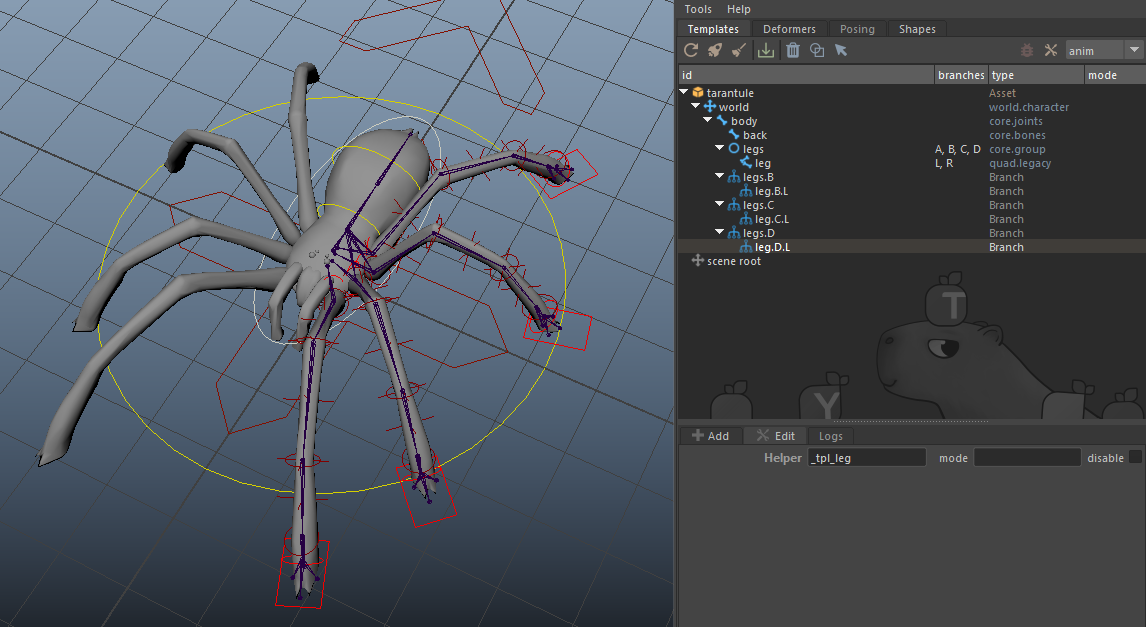Click the crossed tools settings icon
The image size is (1146, 627).
point(1051,50)
